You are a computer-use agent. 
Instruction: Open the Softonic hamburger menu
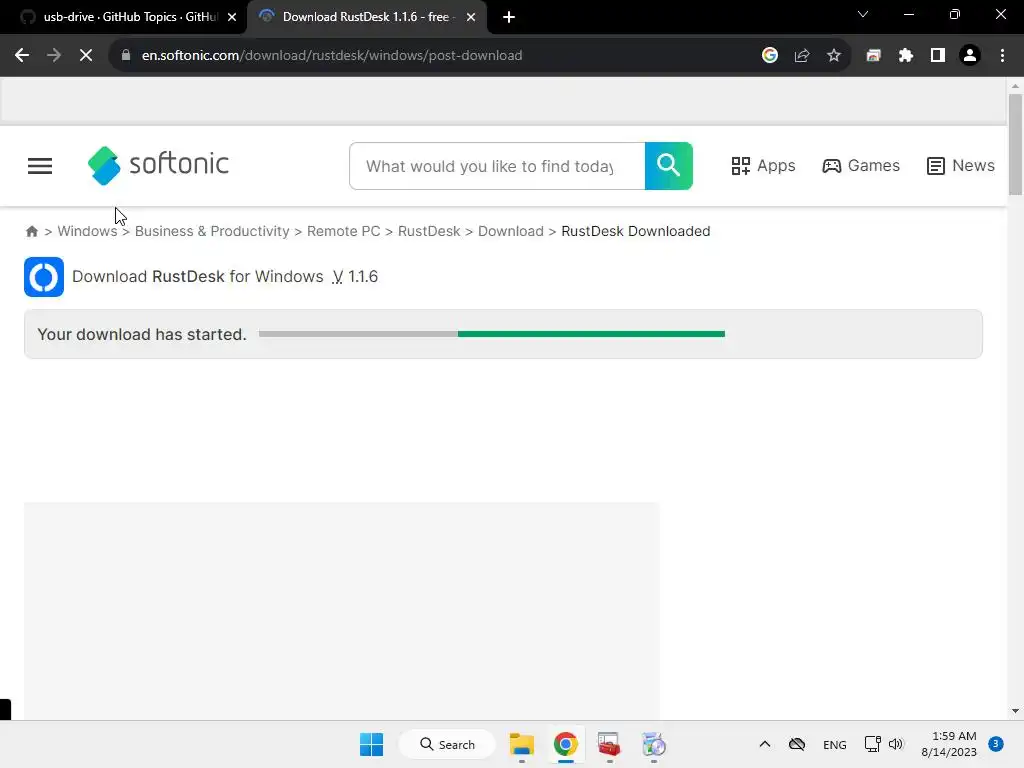(40, 166)
